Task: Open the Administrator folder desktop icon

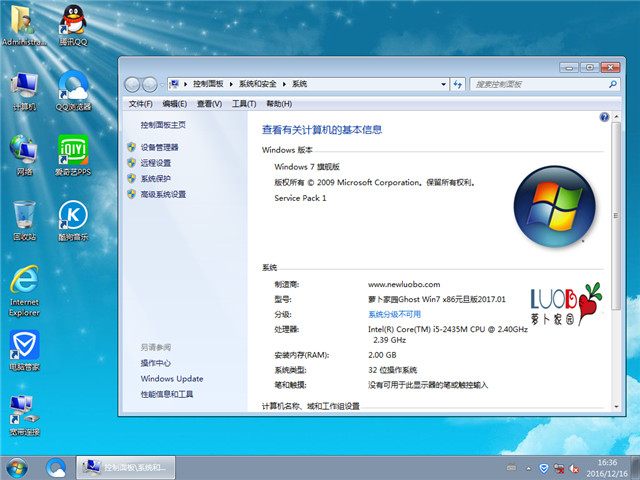Action: click(x=24, y=24)
